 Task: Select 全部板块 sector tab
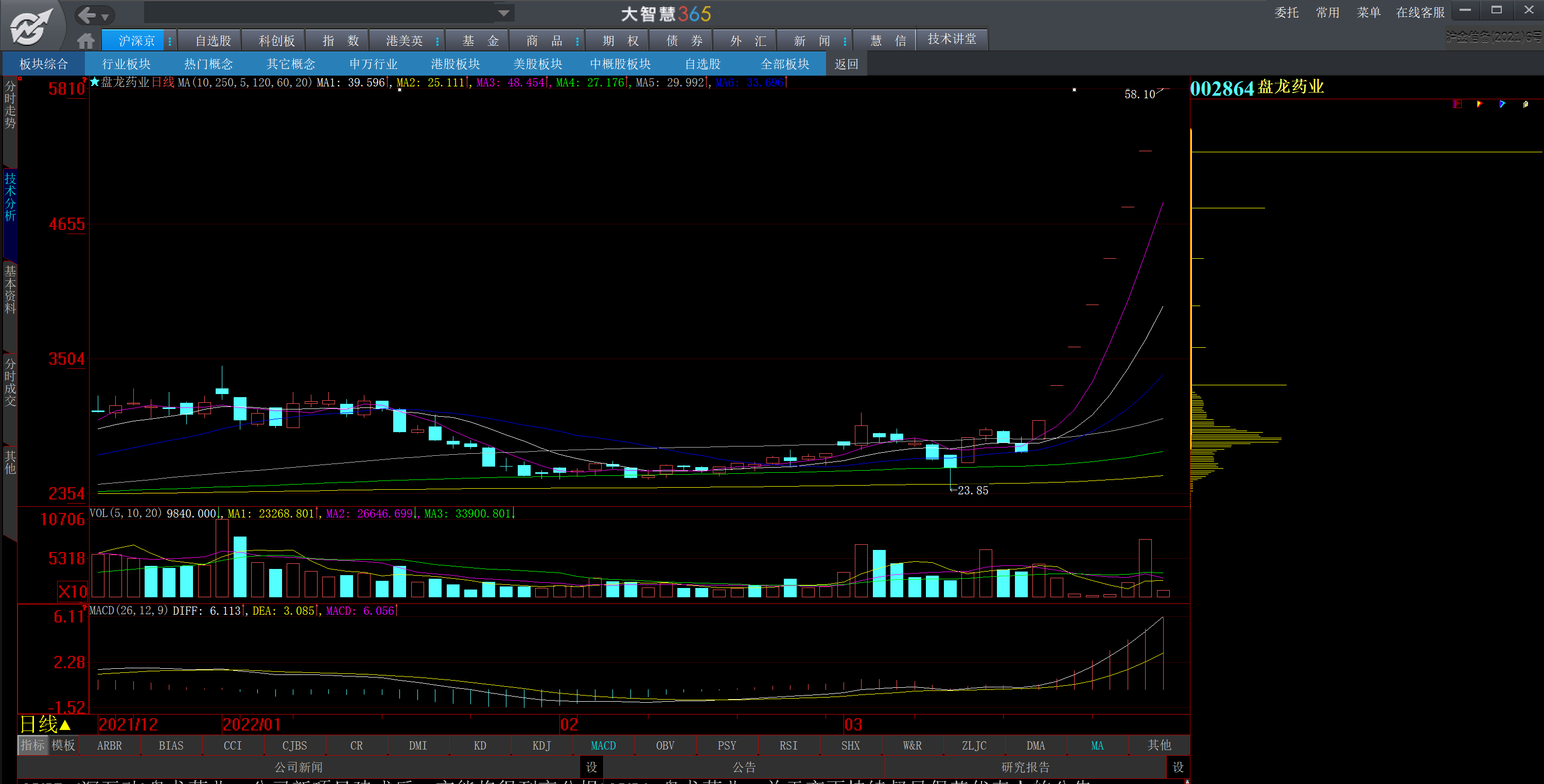pyautogui.click(x=785, y=64)
